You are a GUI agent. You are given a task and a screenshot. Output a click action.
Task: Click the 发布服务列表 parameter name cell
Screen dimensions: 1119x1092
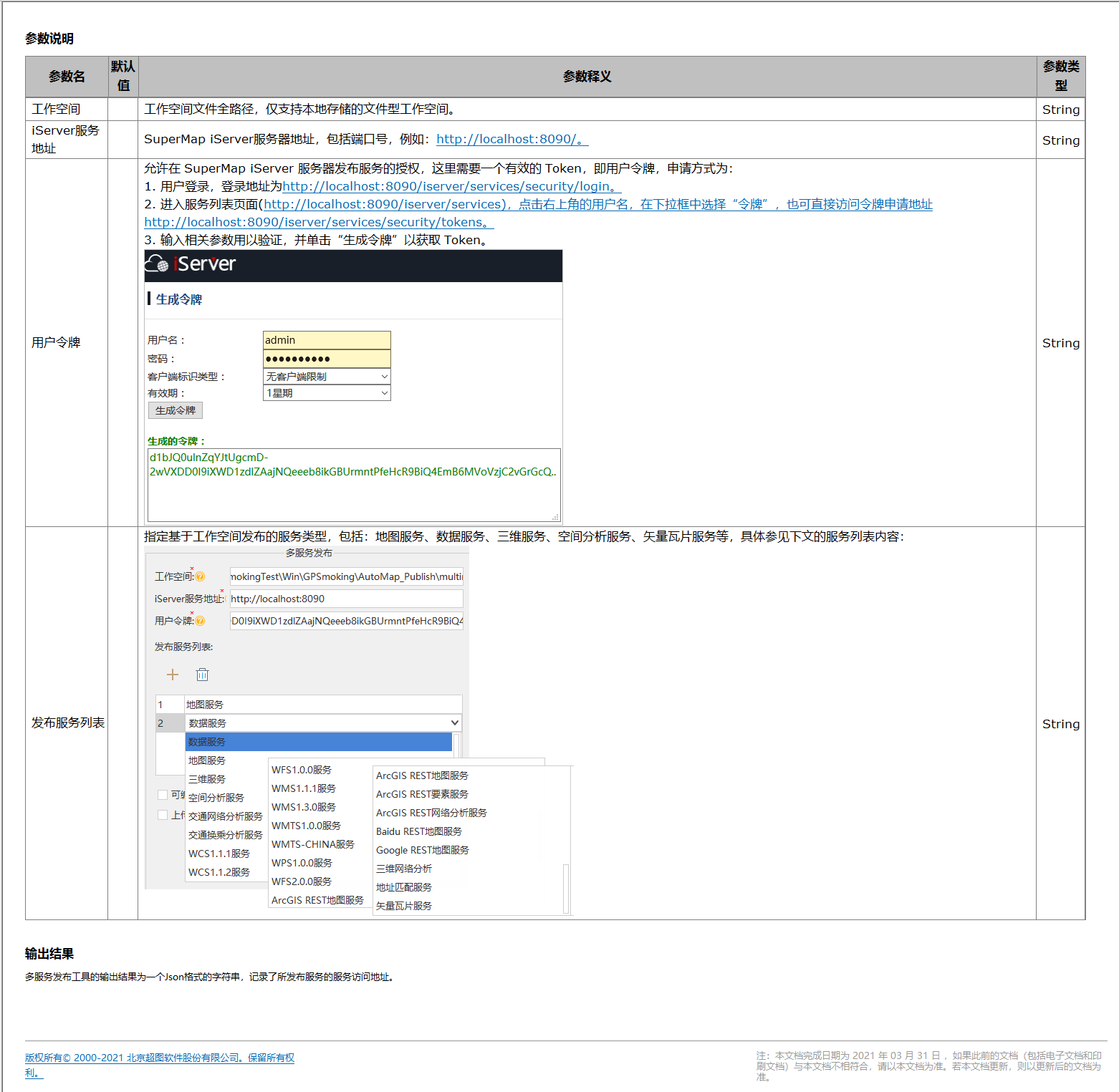click(68, 723)
